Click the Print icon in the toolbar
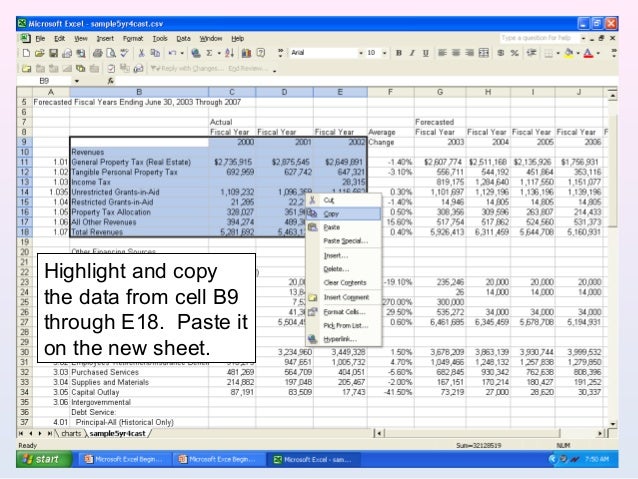The image size is (638, 479). pos(97,53)
